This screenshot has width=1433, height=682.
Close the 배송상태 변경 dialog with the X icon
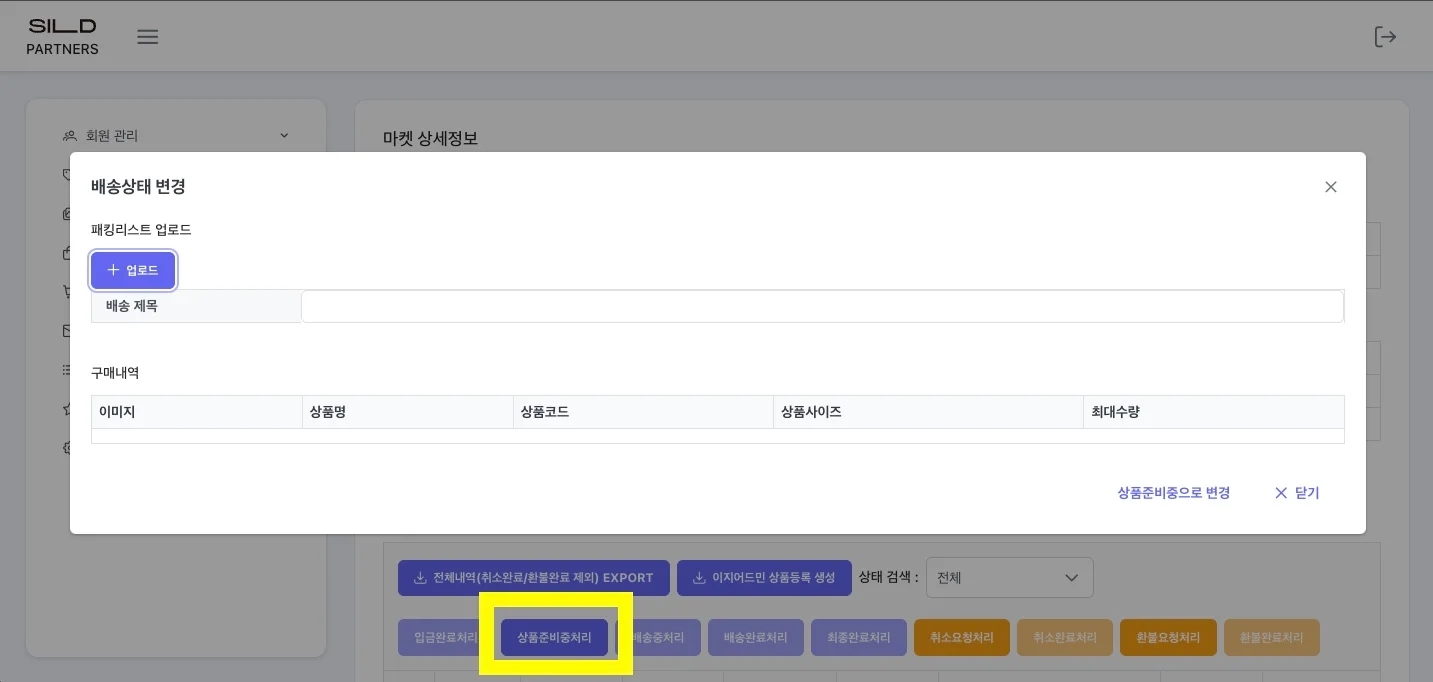click(x=1330, y=187)
